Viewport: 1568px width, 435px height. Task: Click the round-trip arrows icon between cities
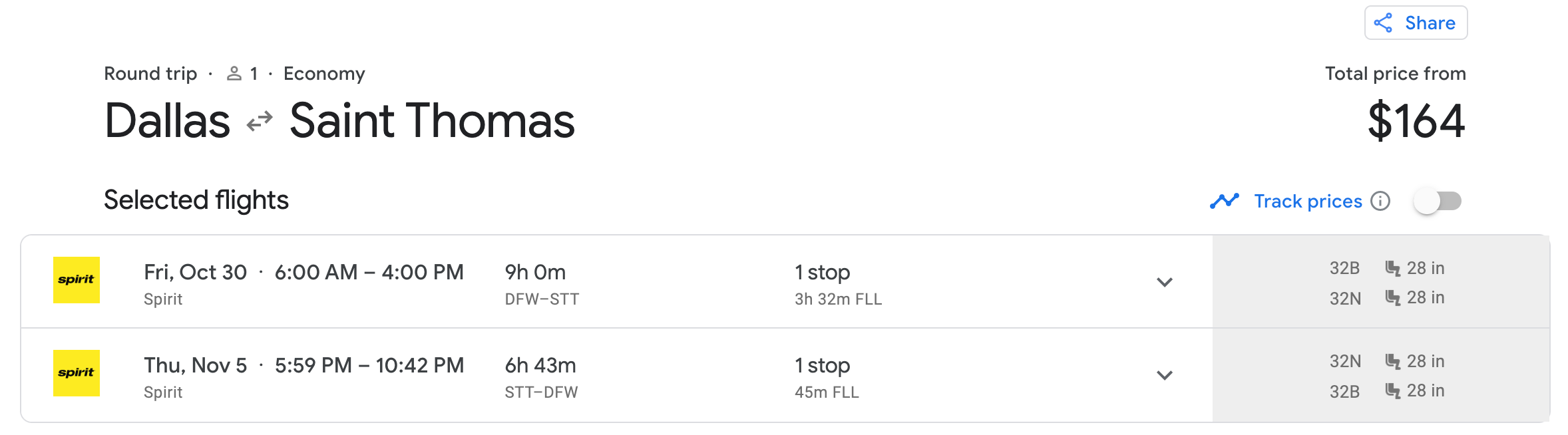(260, 121)
